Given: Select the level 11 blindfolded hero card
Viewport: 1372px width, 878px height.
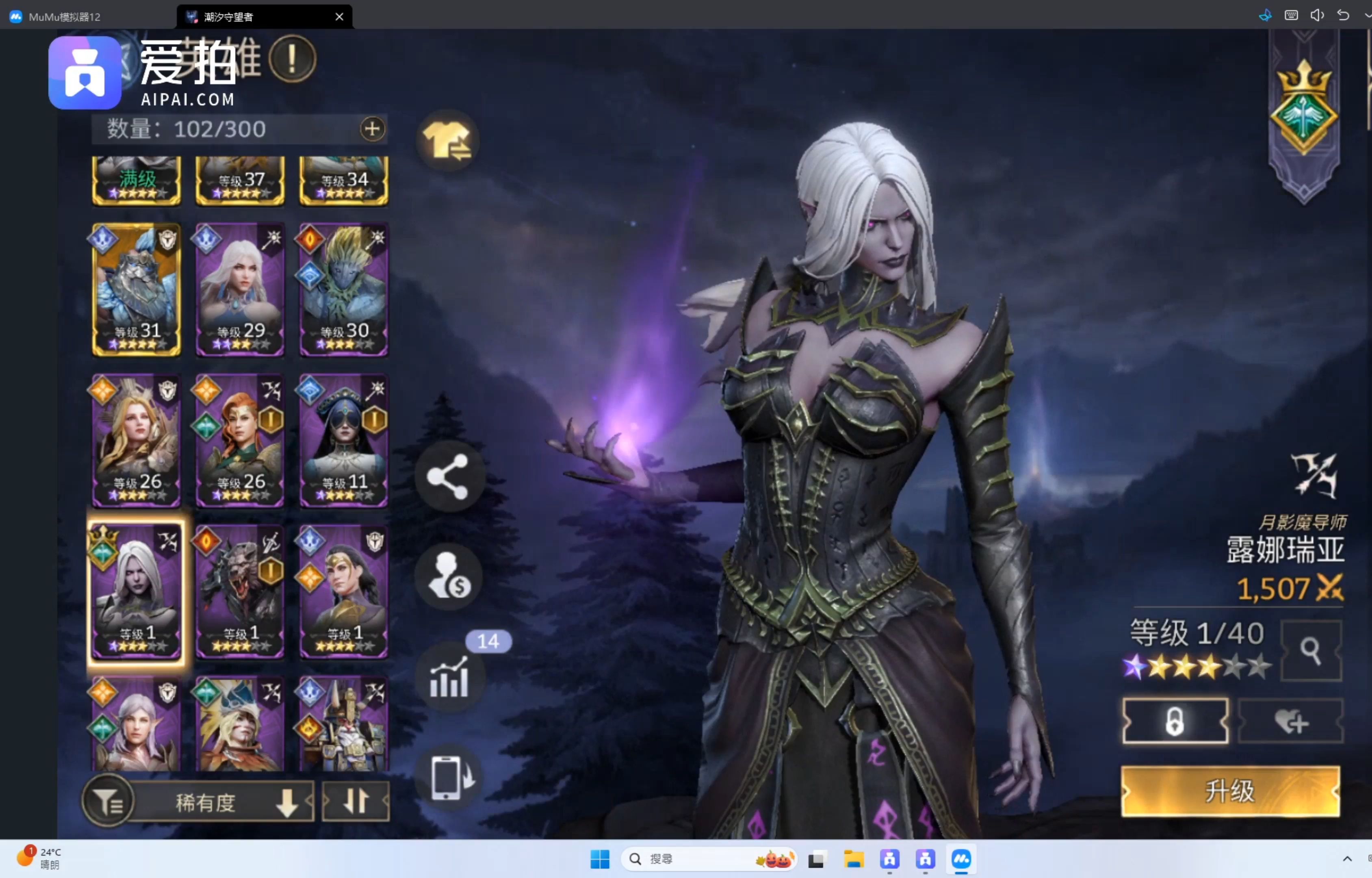Looking at the screenshot, I should coord(344,440).
